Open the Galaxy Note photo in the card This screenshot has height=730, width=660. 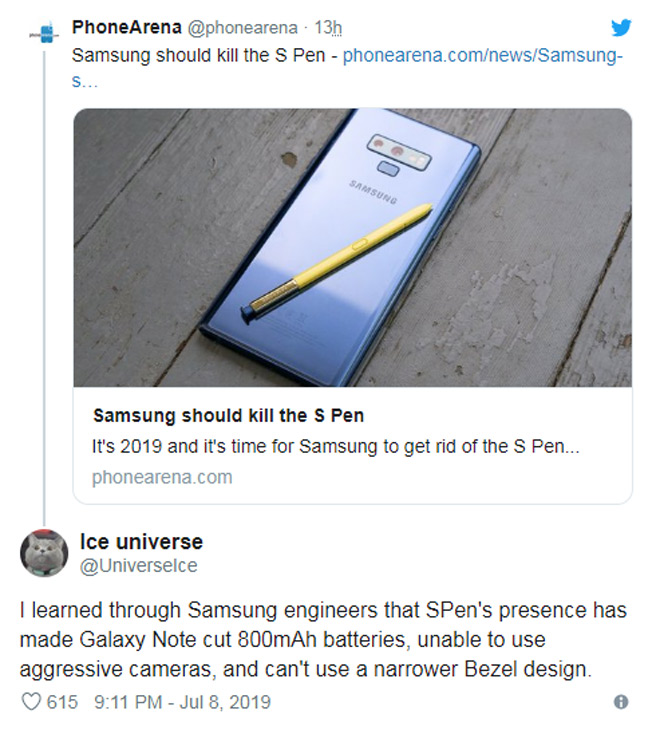(352, 246)
